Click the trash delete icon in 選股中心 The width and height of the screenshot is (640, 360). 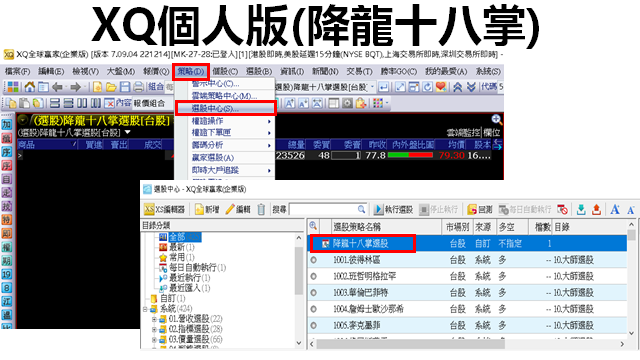point(261,209)
